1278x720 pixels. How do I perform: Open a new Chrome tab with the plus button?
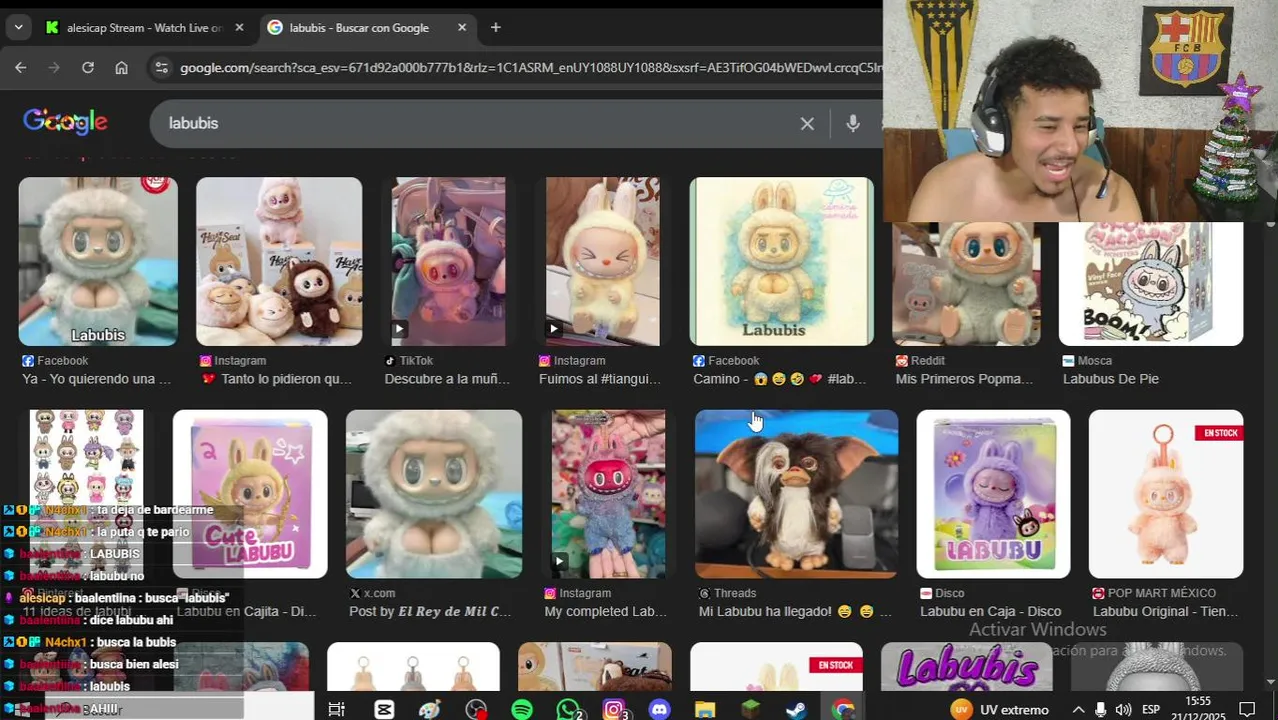[x=495, y=27]
